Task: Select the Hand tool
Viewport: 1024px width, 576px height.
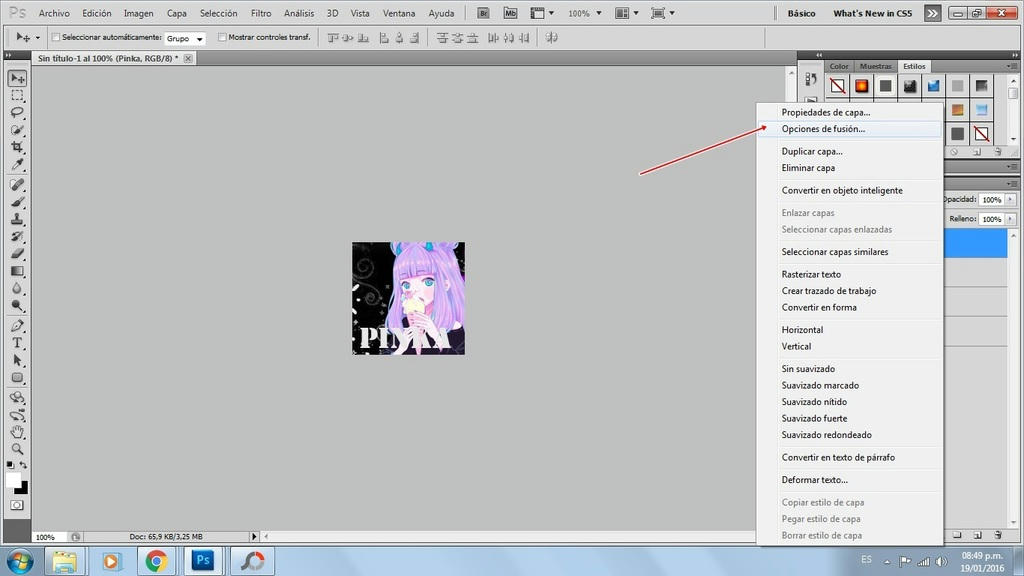Action: click(17, 432)
